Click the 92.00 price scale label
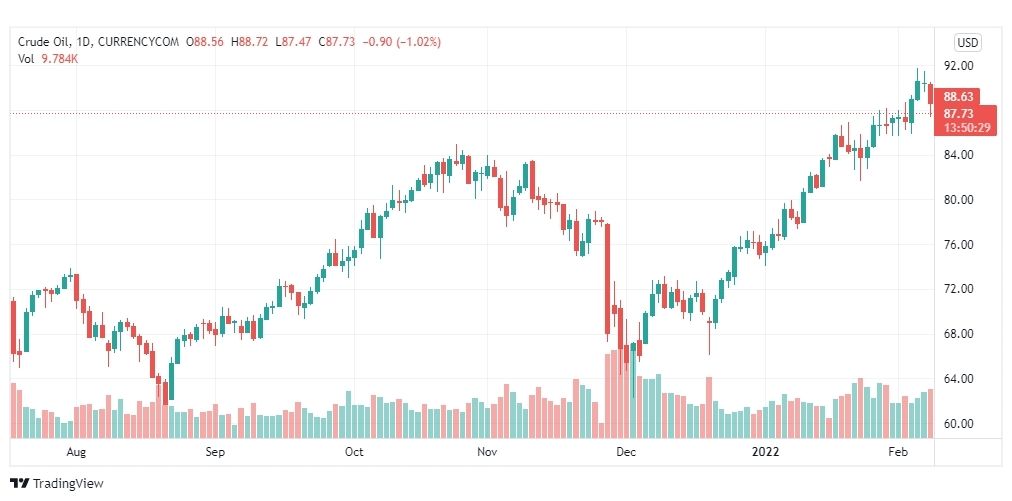This screenshot has width=1012, height=501. point(958,65)
